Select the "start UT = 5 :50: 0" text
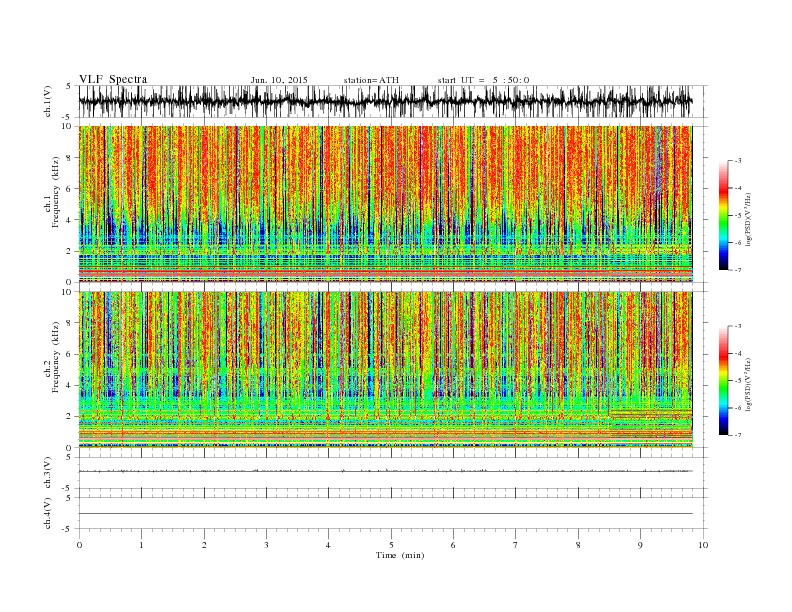792x612 pixels. point(483,80)
